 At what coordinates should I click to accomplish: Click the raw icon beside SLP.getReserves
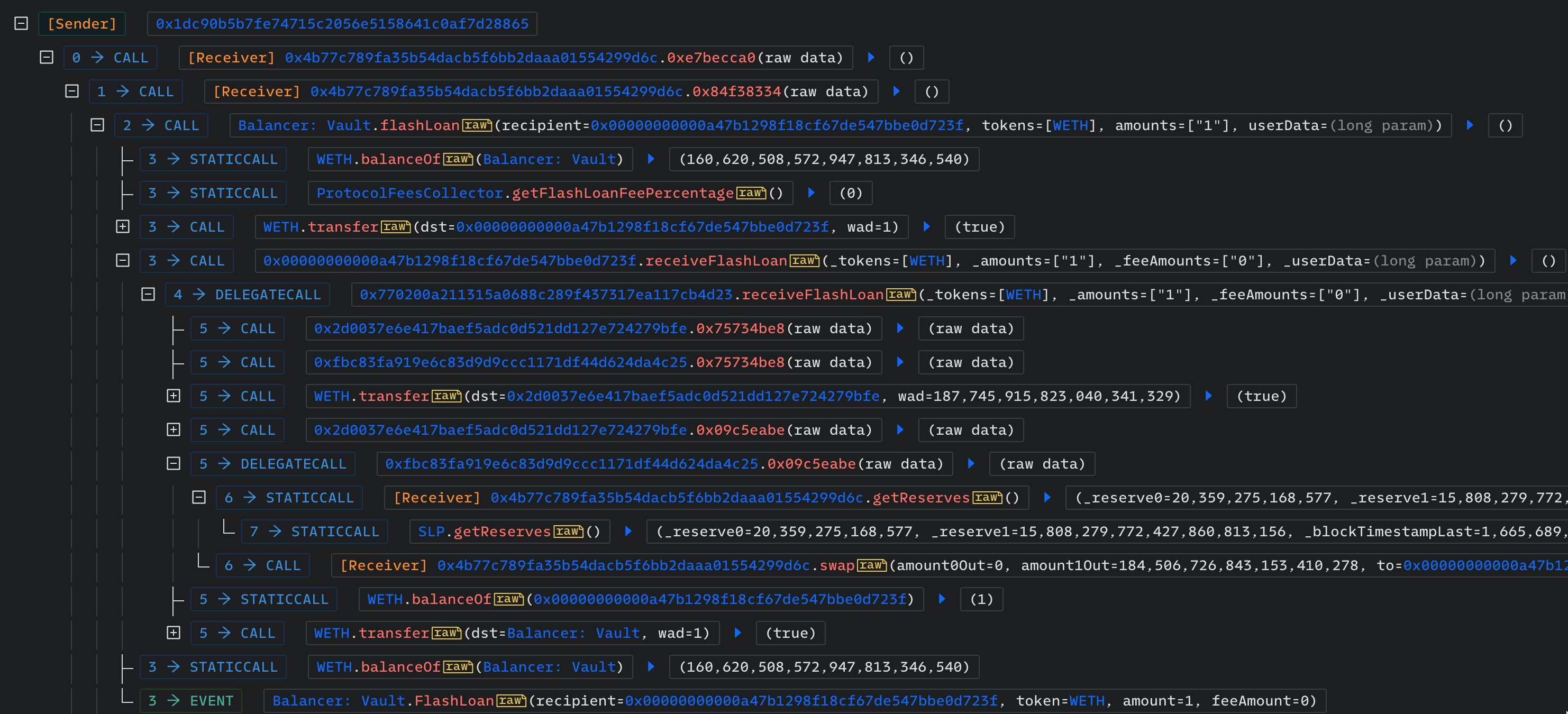coord(569,532)
